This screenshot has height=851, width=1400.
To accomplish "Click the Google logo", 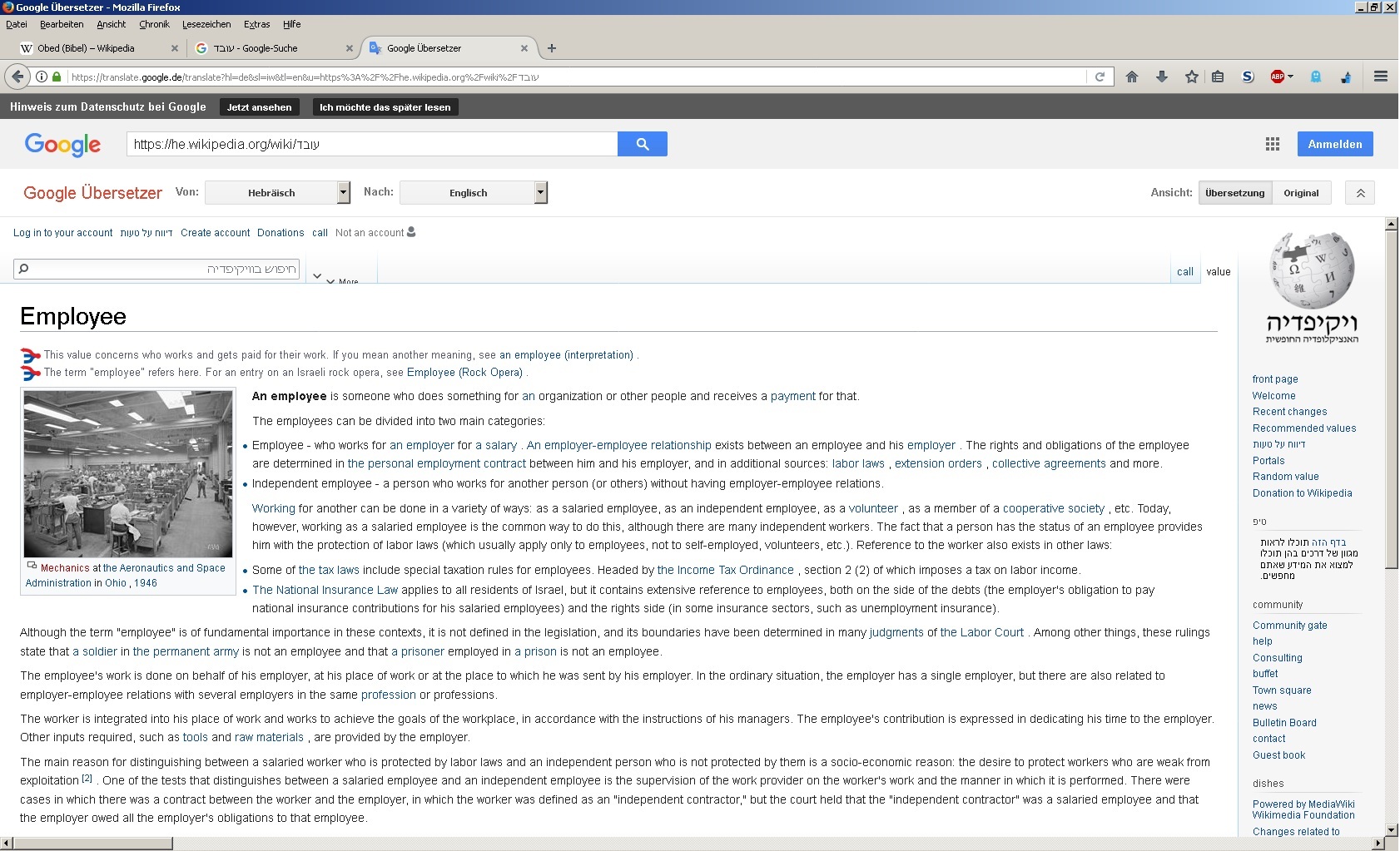I will 62,145.
